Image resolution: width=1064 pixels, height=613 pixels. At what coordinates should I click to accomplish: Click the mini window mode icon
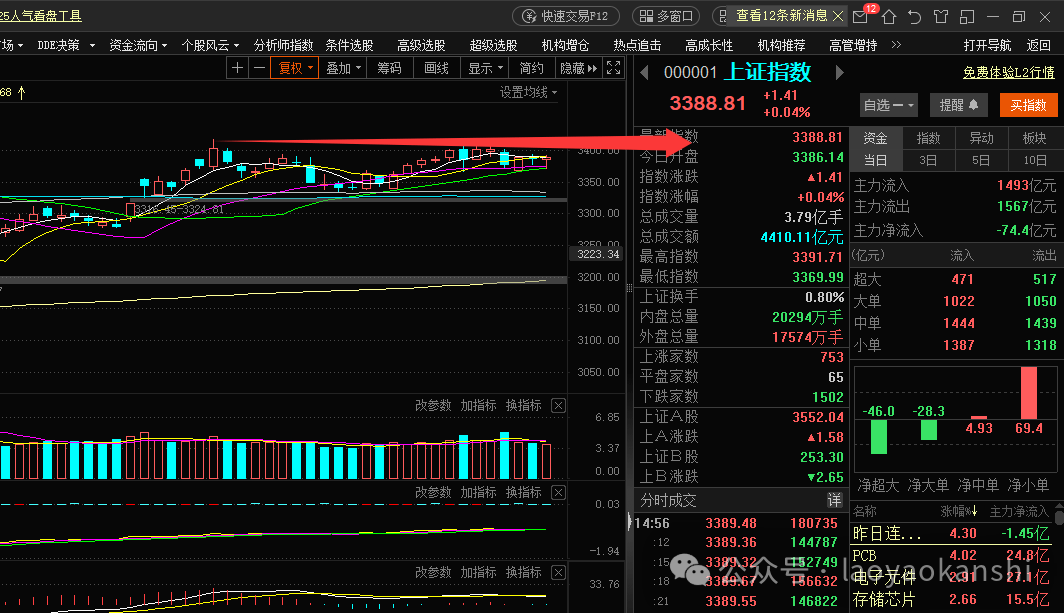pyautogui.click(x=967, y=16)
